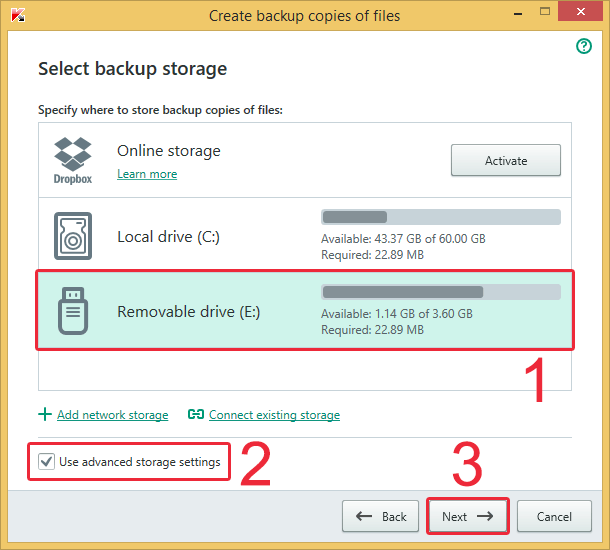610x550 pixels.
Task: Click the Local drive C: usage bar
Action: 441,217
